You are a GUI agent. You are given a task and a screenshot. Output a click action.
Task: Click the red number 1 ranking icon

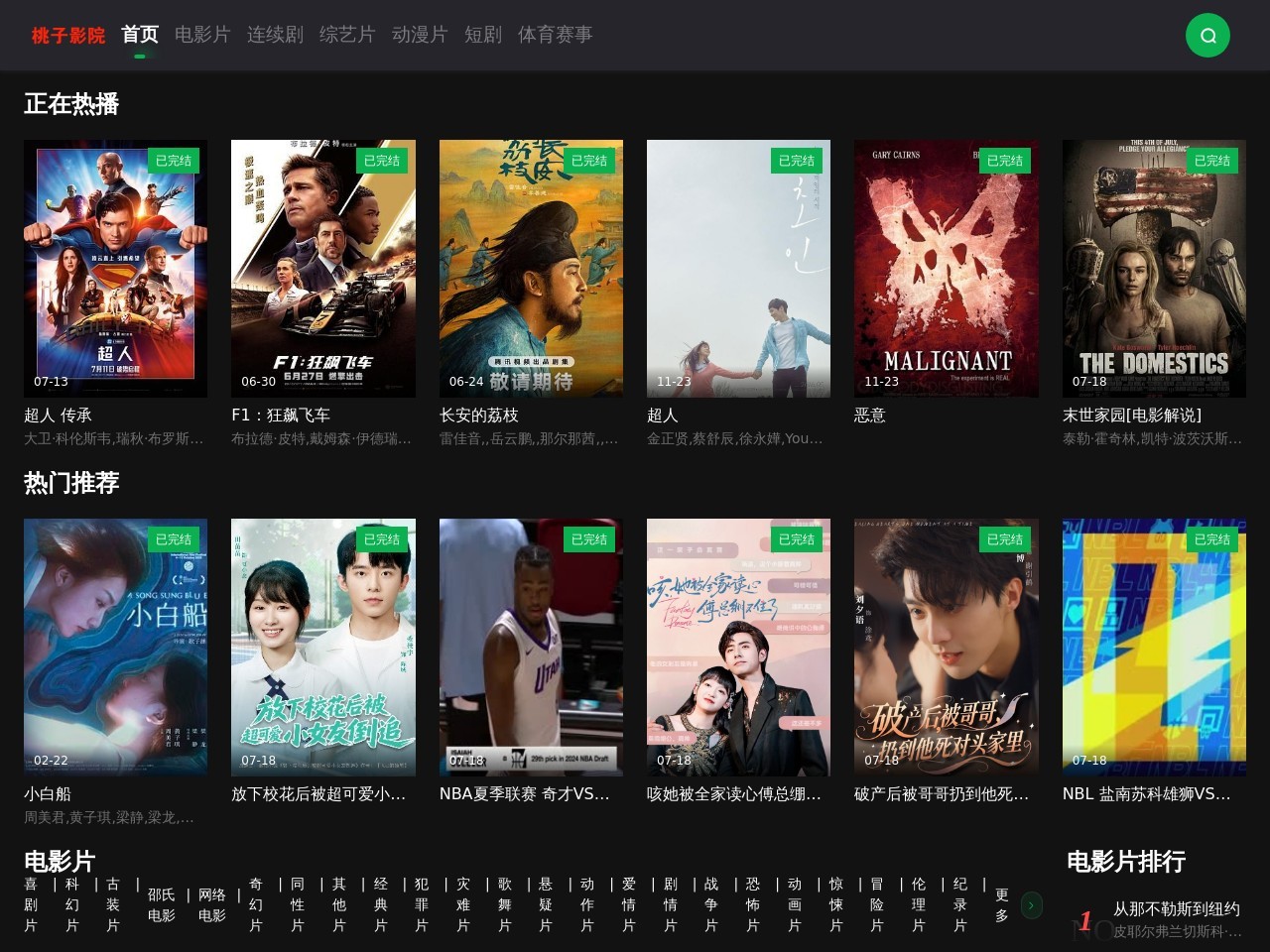[1085, 921]
